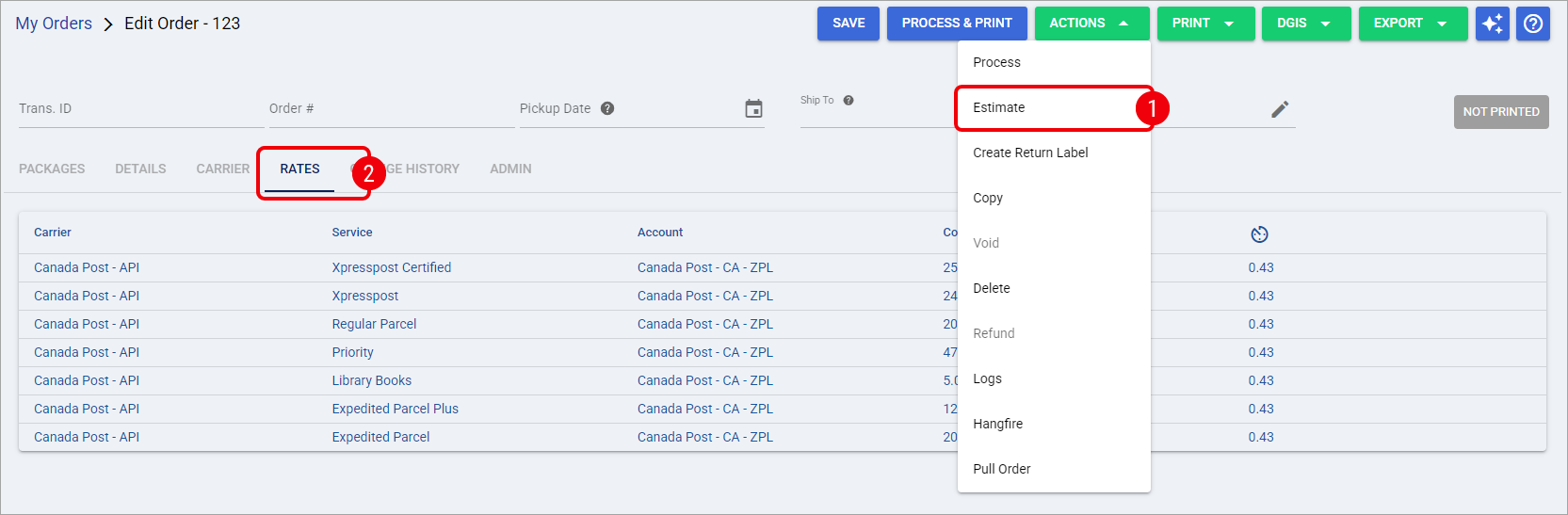Click Canada Post - API in Xpresspost Certified row
Viewport: 1568px width, 515px height.
click(x=87, y=267)
